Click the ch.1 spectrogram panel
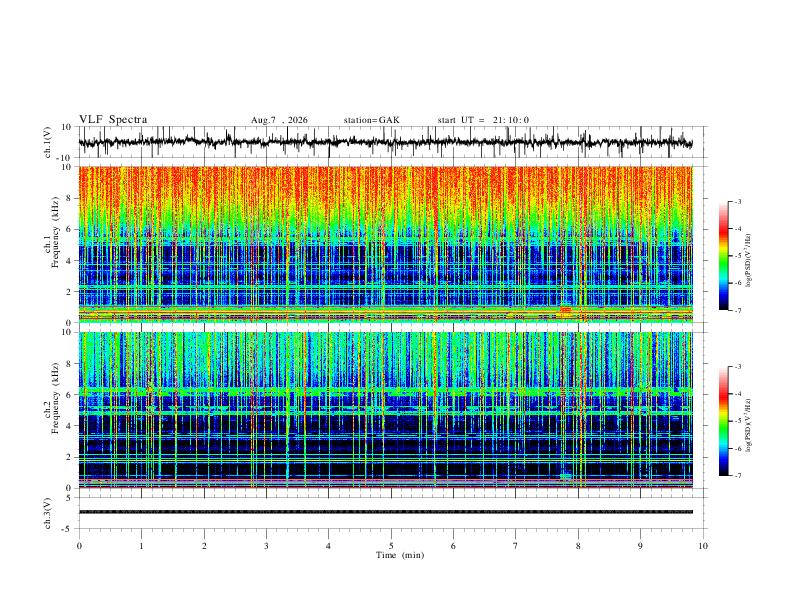 [x=385, y=244]
